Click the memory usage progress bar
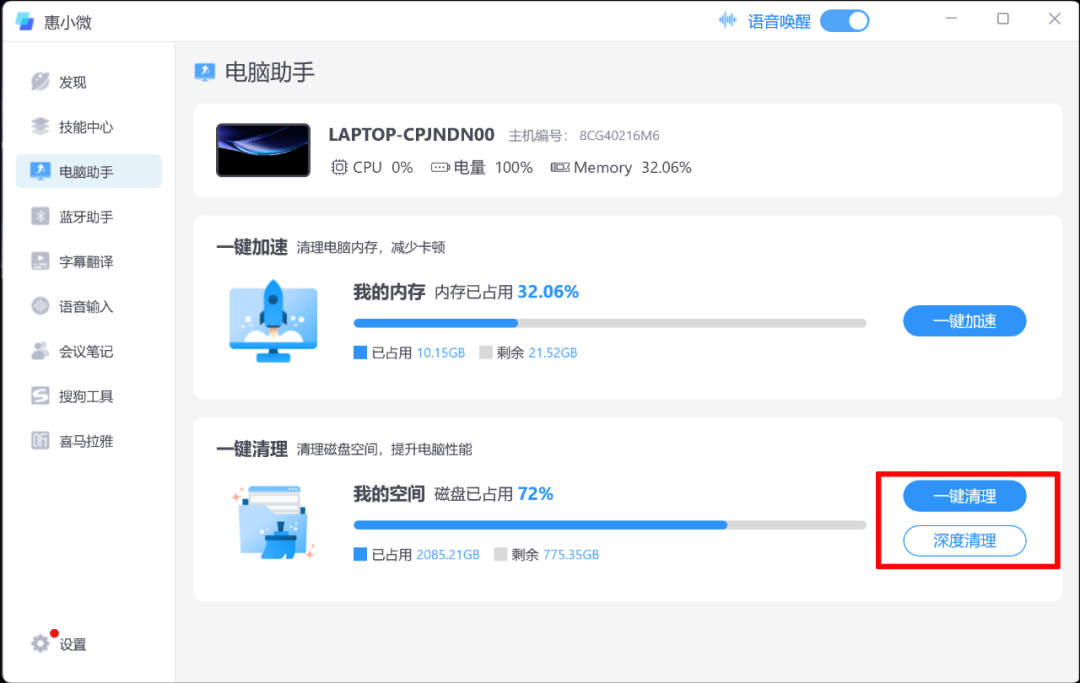 (x=610, y=323)
